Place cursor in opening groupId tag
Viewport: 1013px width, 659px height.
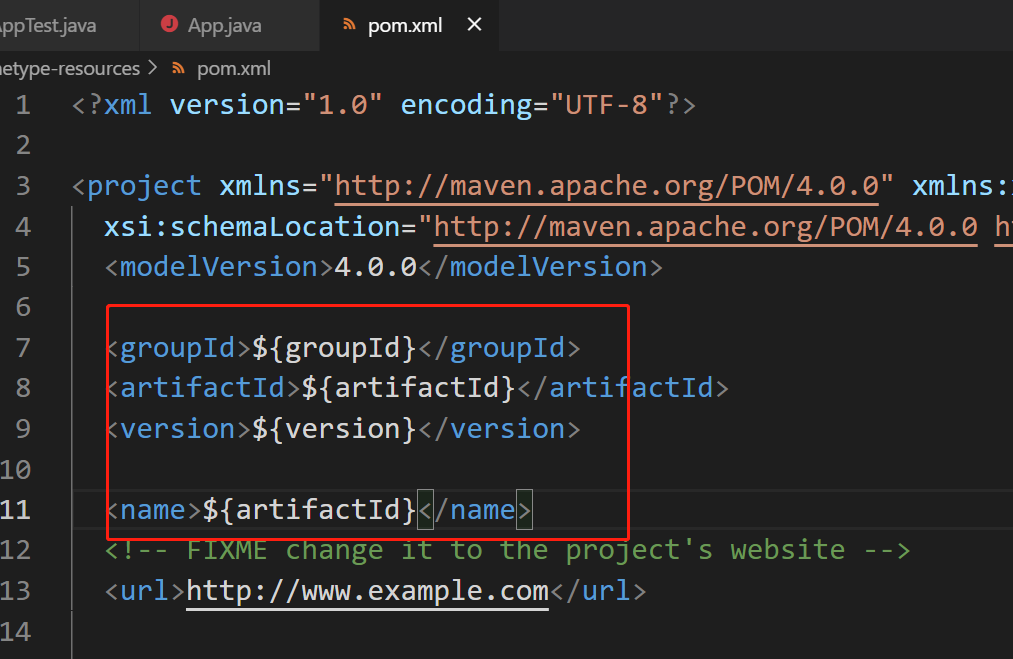[177, 348]
